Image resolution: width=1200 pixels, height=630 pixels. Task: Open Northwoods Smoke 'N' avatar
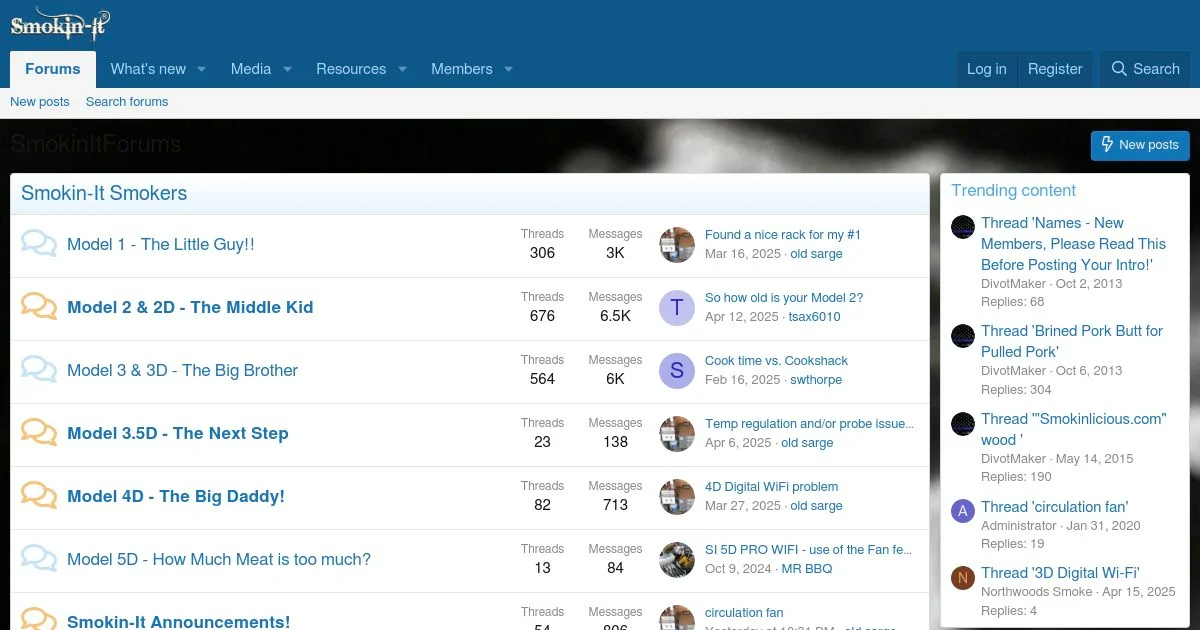(963, 577)
